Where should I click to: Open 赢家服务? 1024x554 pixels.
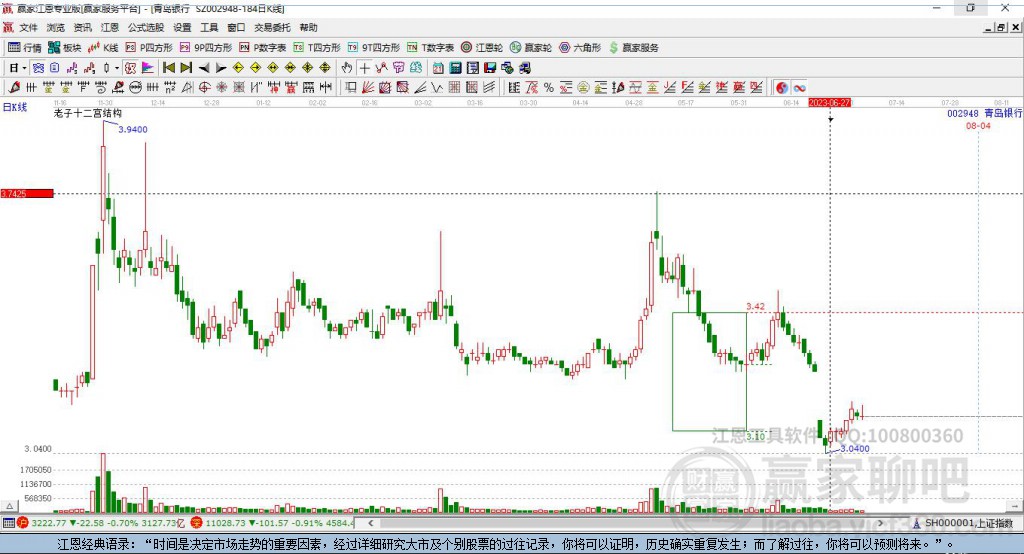pos(633,48)
